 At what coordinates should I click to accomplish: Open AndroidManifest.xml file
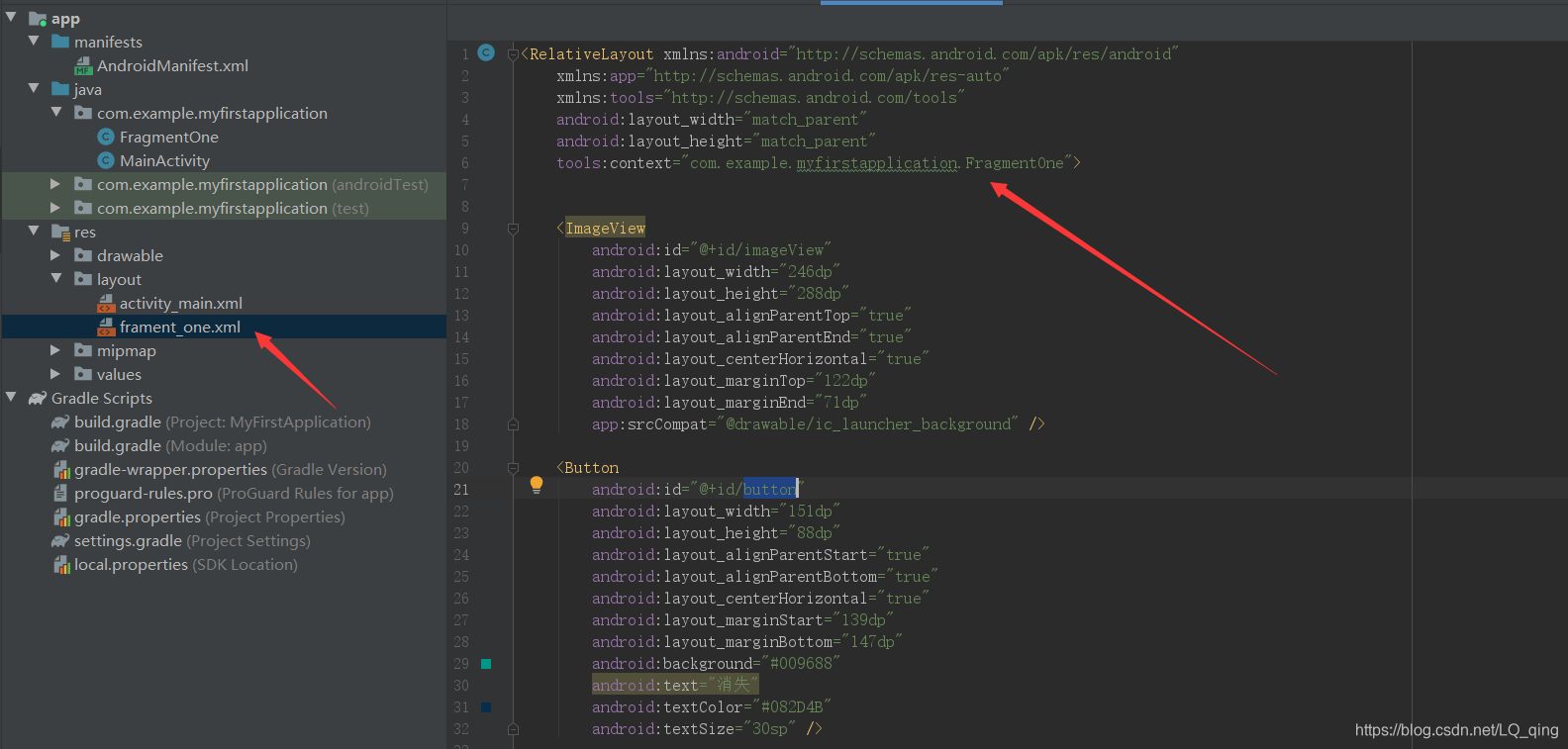pyautogui.click(x=172, y=65)
